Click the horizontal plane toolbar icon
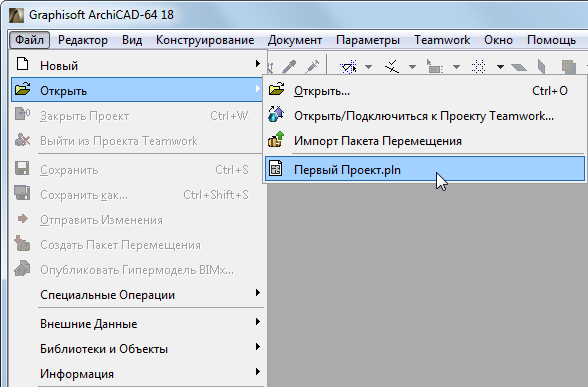The width and height of the screenshot is (588, 387). click(519, 68)
